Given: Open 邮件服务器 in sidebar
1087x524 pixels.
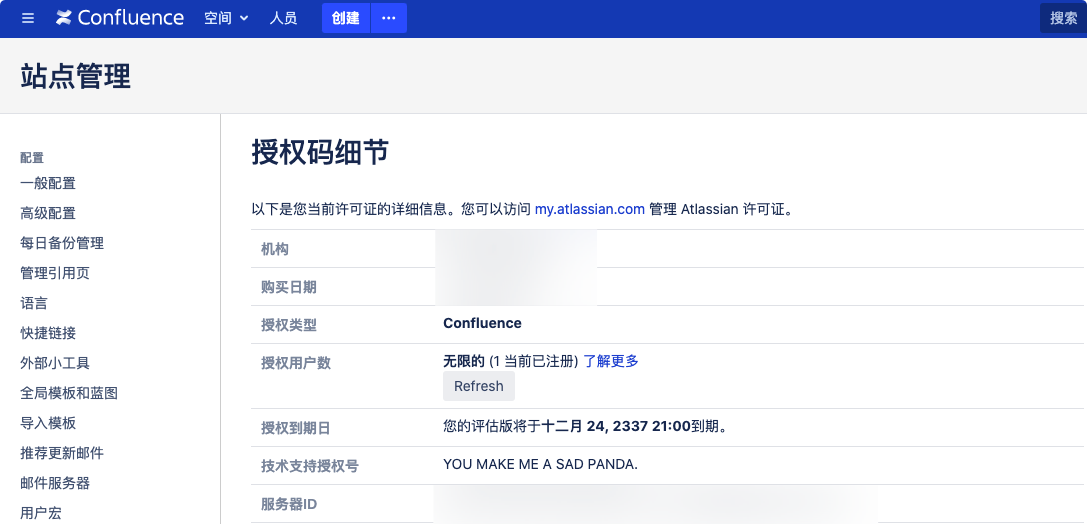Looking at the screenshot, I should pyautogui.click(x=55, y=483).
